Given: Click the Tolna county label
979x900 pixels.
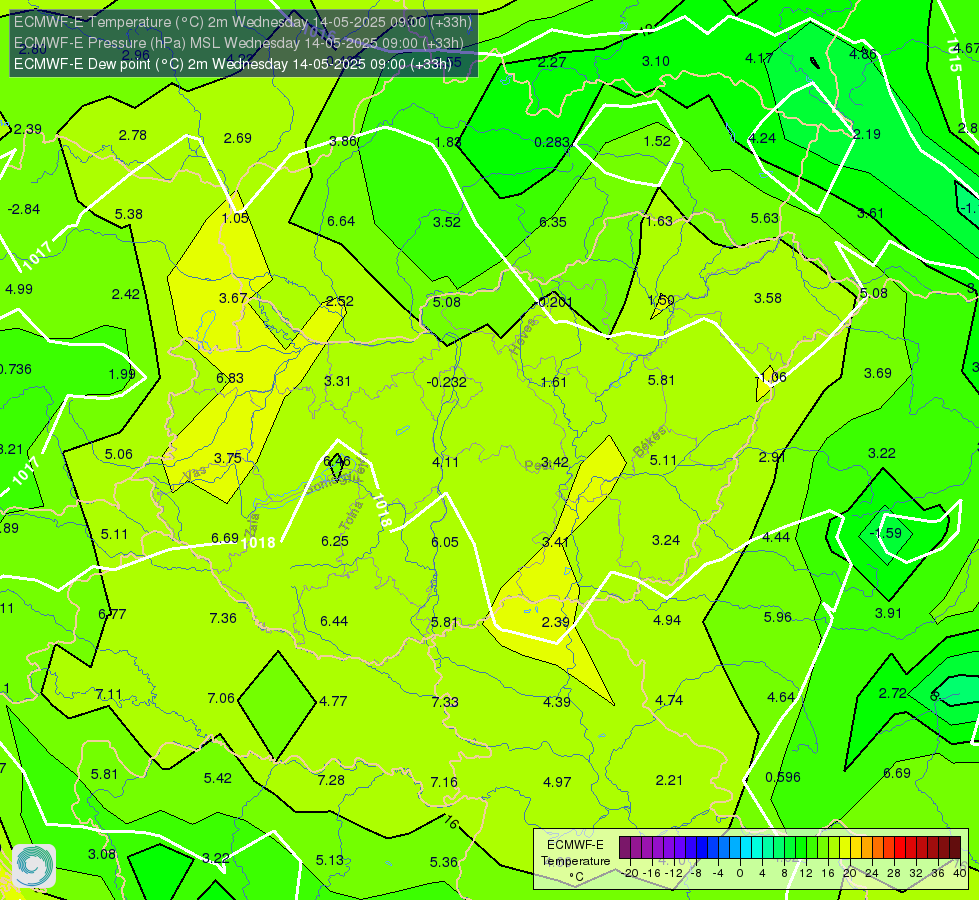Looking at the screenshot, I should [x=351, y=515].
